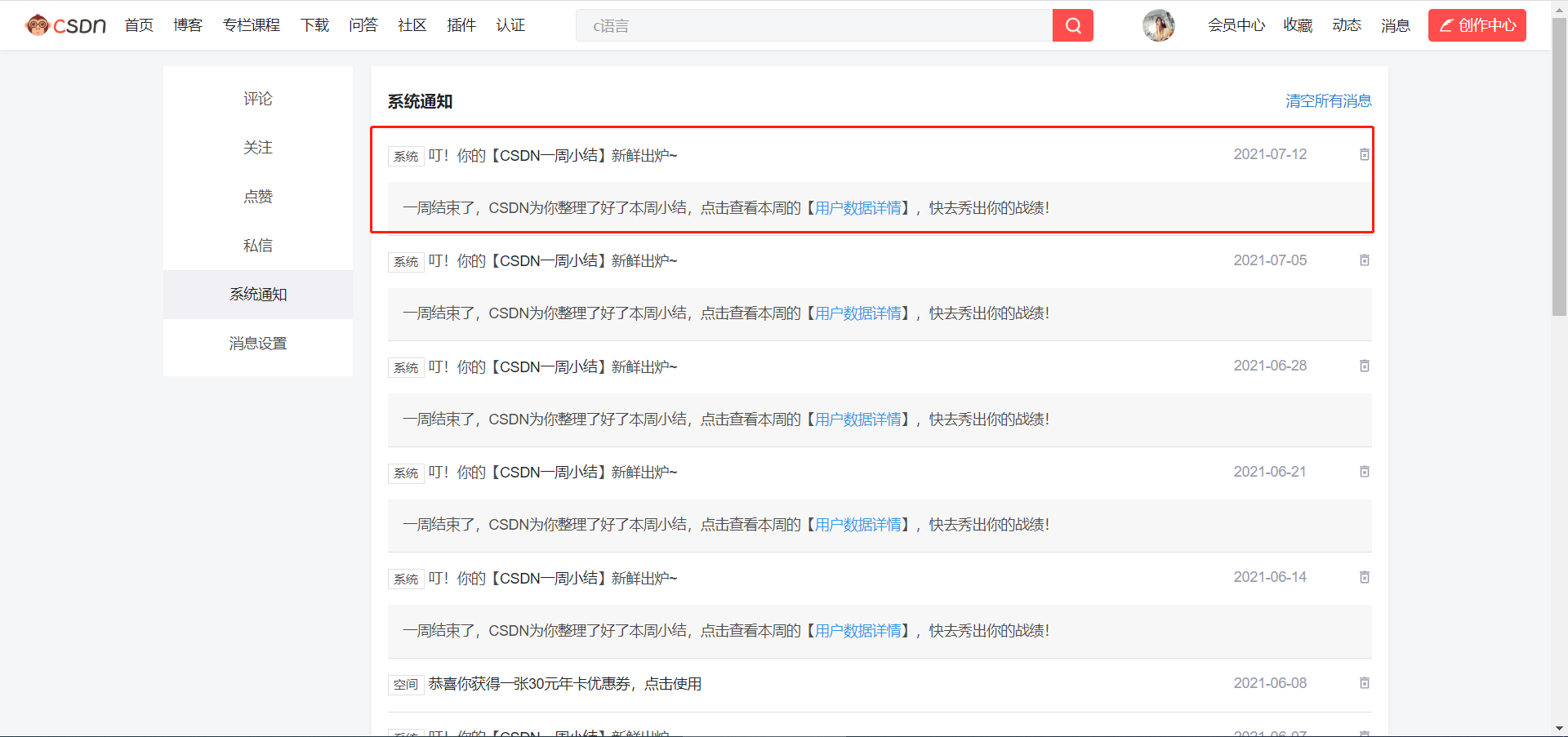1568x737 pixels.
Task: Click the 2021-07-12 notification title
Action: 553,155
